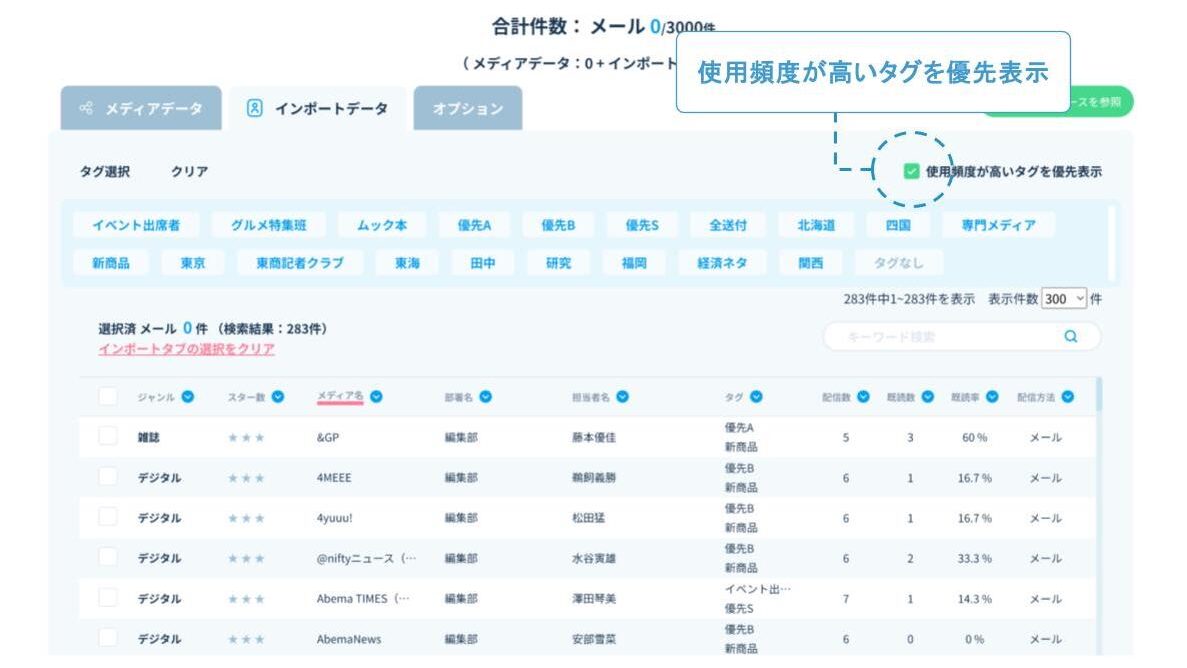Click インポートタブの選択をクリア link
This screenshot has width=1187, height=668.
(186, 349)
